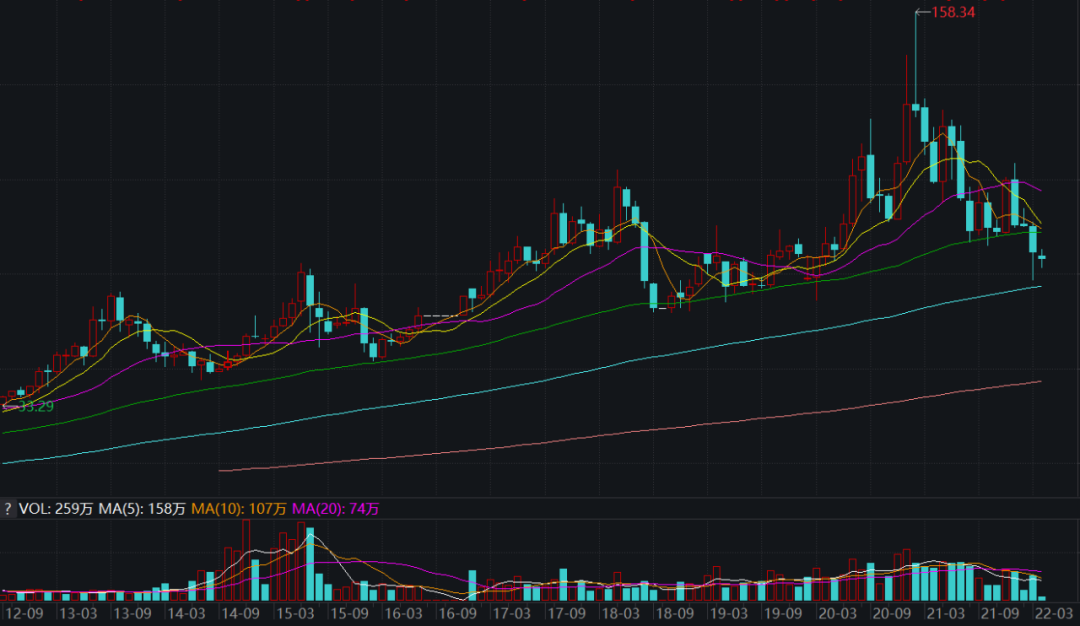Select the VOL: 259万 volume readout

click(x=56, y=509)
